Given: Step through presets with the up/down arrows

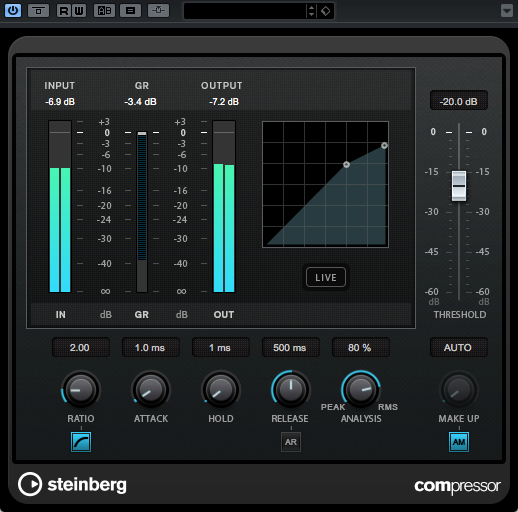Looking at the screenshot, I should coord(311,11).
